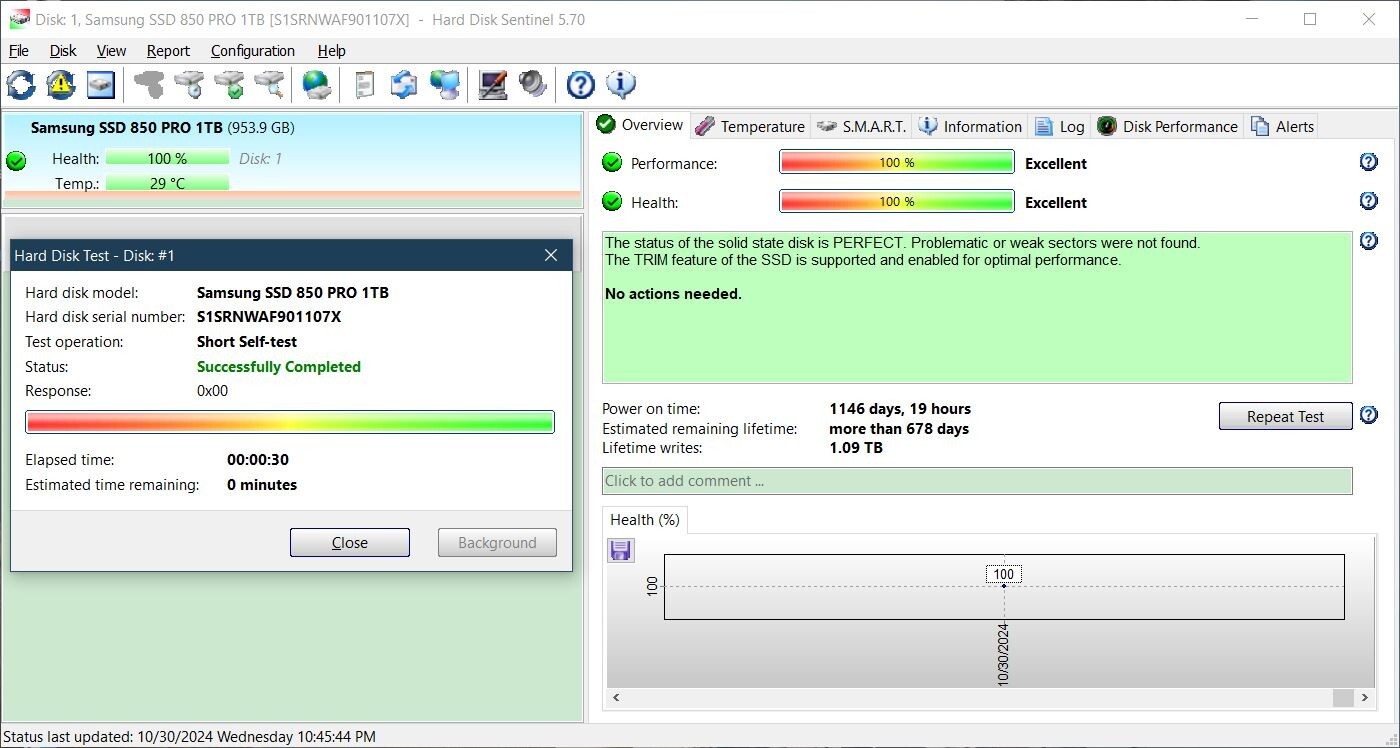Image resolution: width=1400 pixels, height=748 pixels.
Task: Open the Disk Performance tab
Action: pos(1168,126)
